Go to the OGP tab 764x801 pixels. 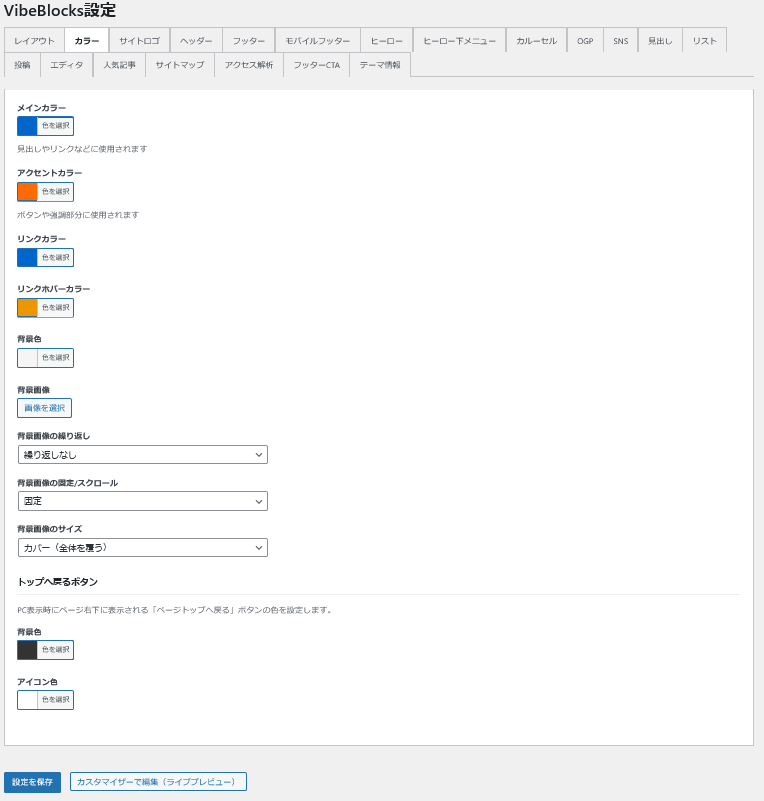(x=585, y=41)
